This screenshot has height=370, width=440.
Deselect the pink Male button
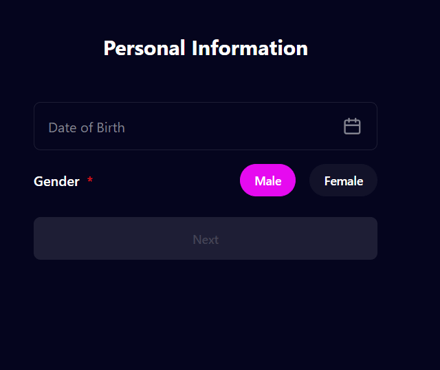268,180
